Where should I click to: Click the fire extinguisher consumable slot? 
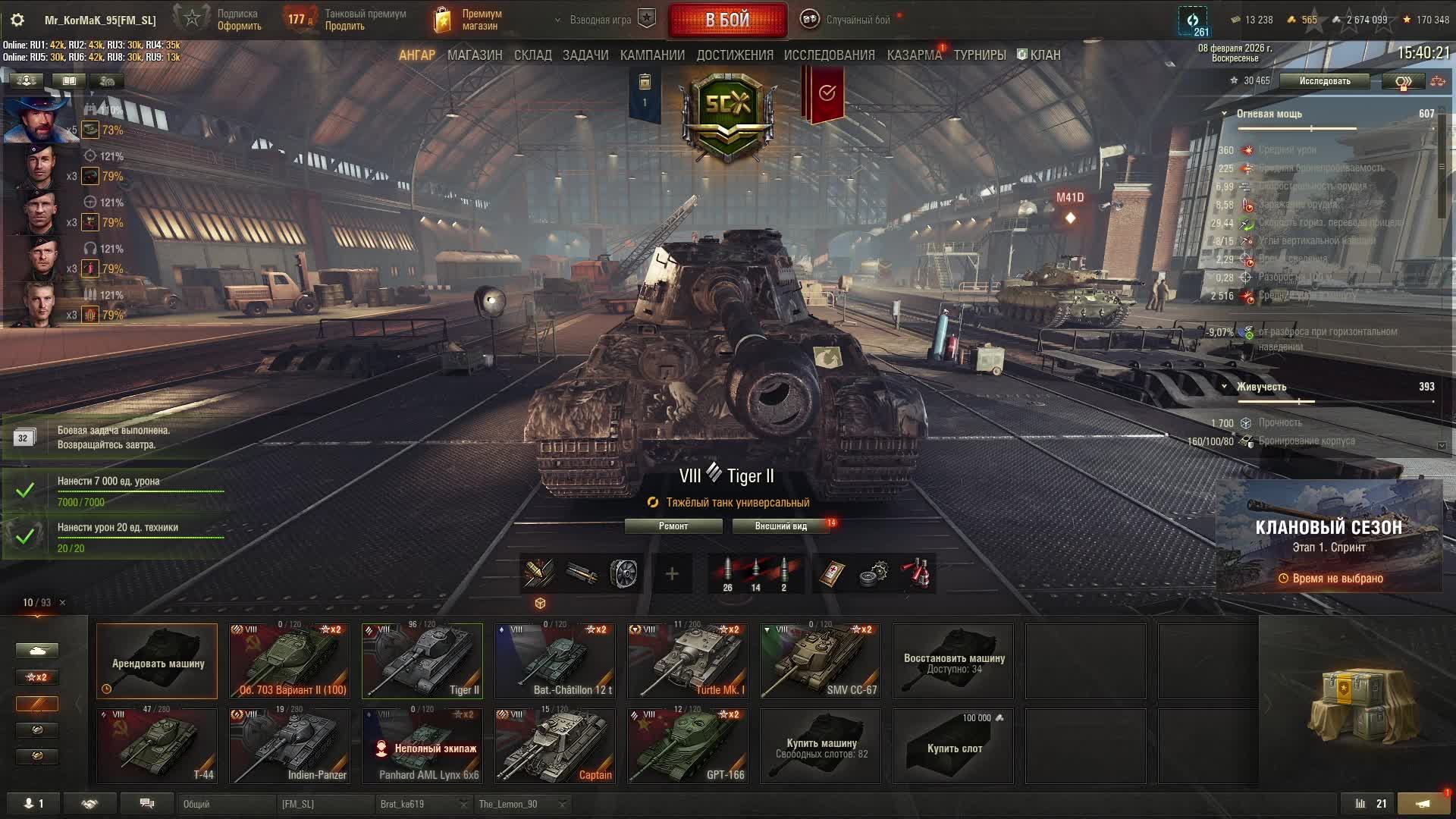tap(916, 574)
